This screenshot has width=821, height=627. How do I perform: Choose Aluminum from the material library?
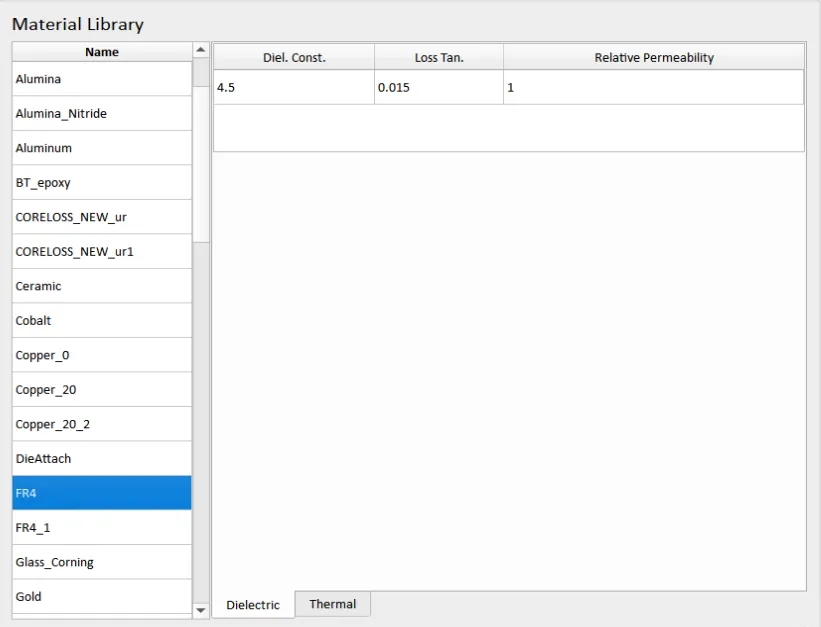tap(101, 148)
